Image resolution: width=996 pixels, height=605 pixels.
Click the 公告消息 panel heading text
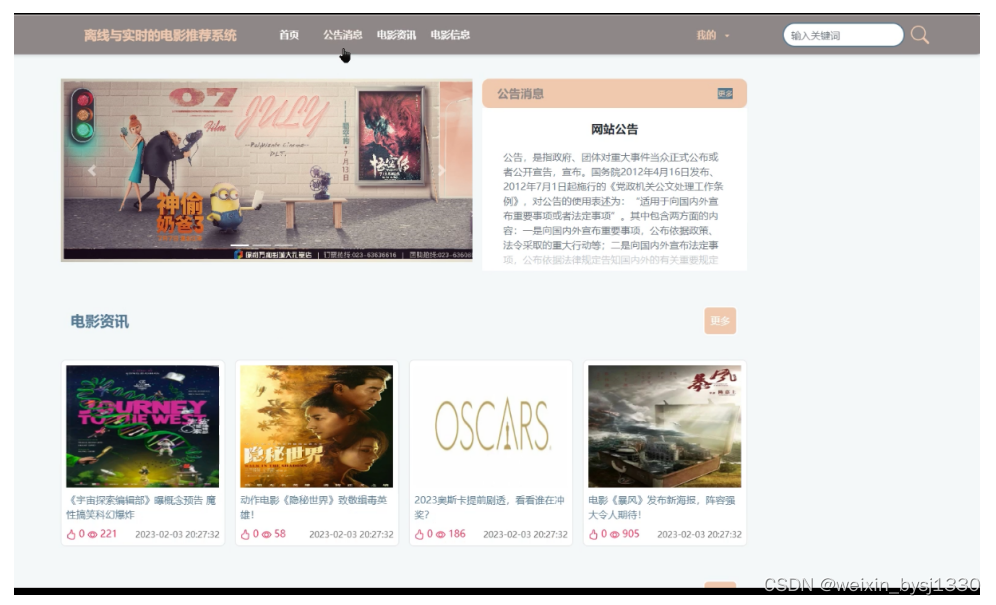pos(520,94)
